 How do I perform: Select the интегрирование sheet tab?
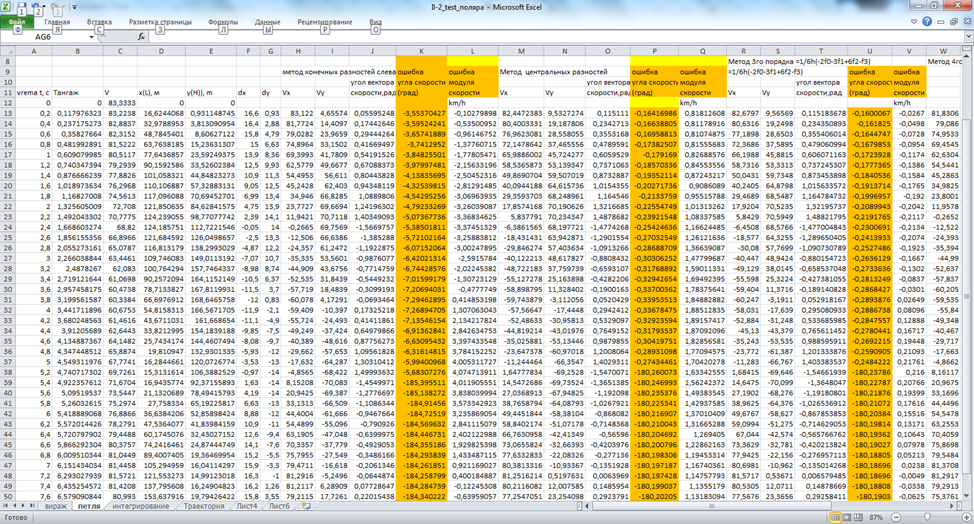point(141,507)
